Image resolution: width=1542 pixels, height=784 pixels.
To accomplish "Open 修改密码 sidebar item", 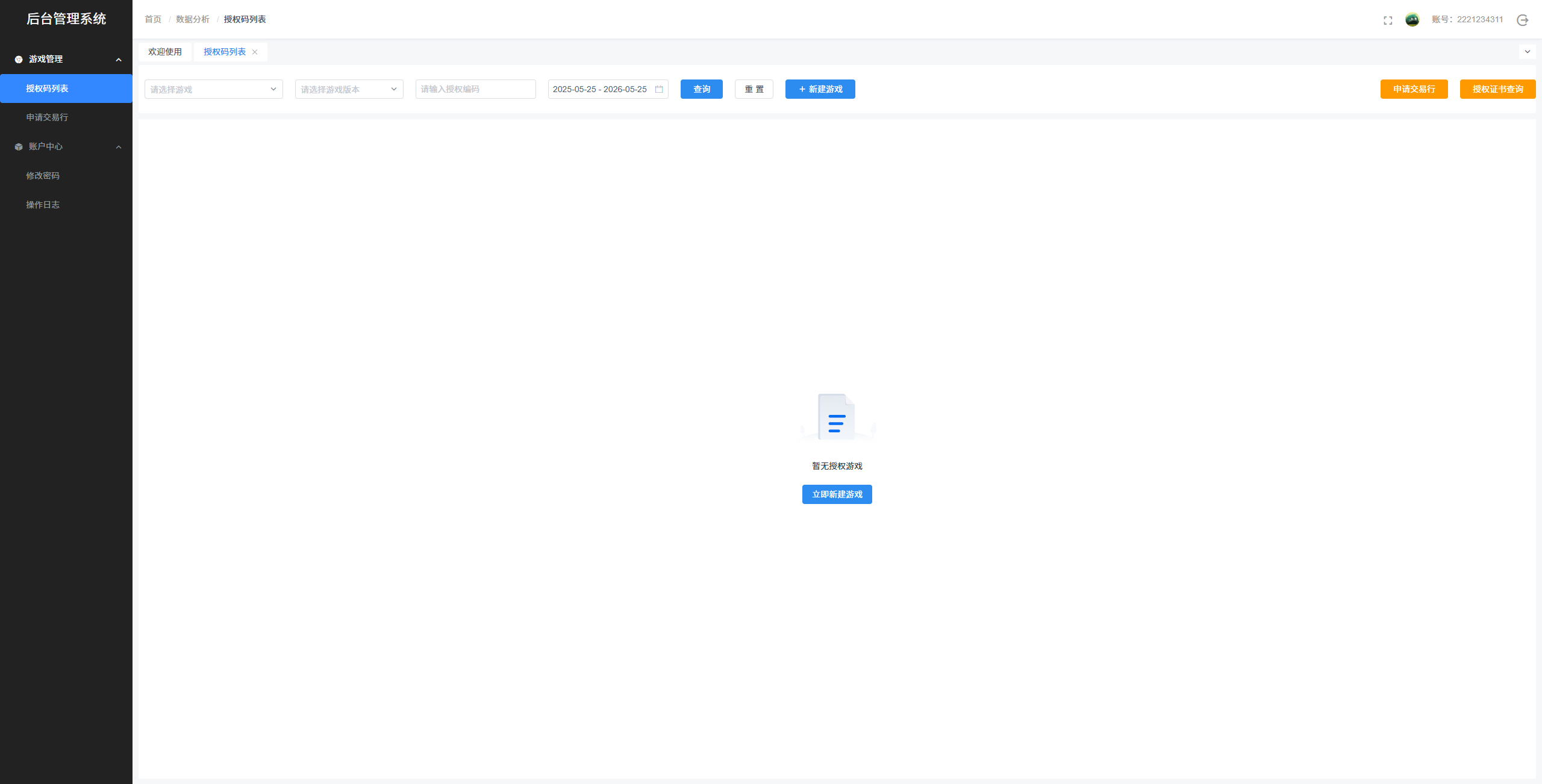I will click(x=66, y=176).
